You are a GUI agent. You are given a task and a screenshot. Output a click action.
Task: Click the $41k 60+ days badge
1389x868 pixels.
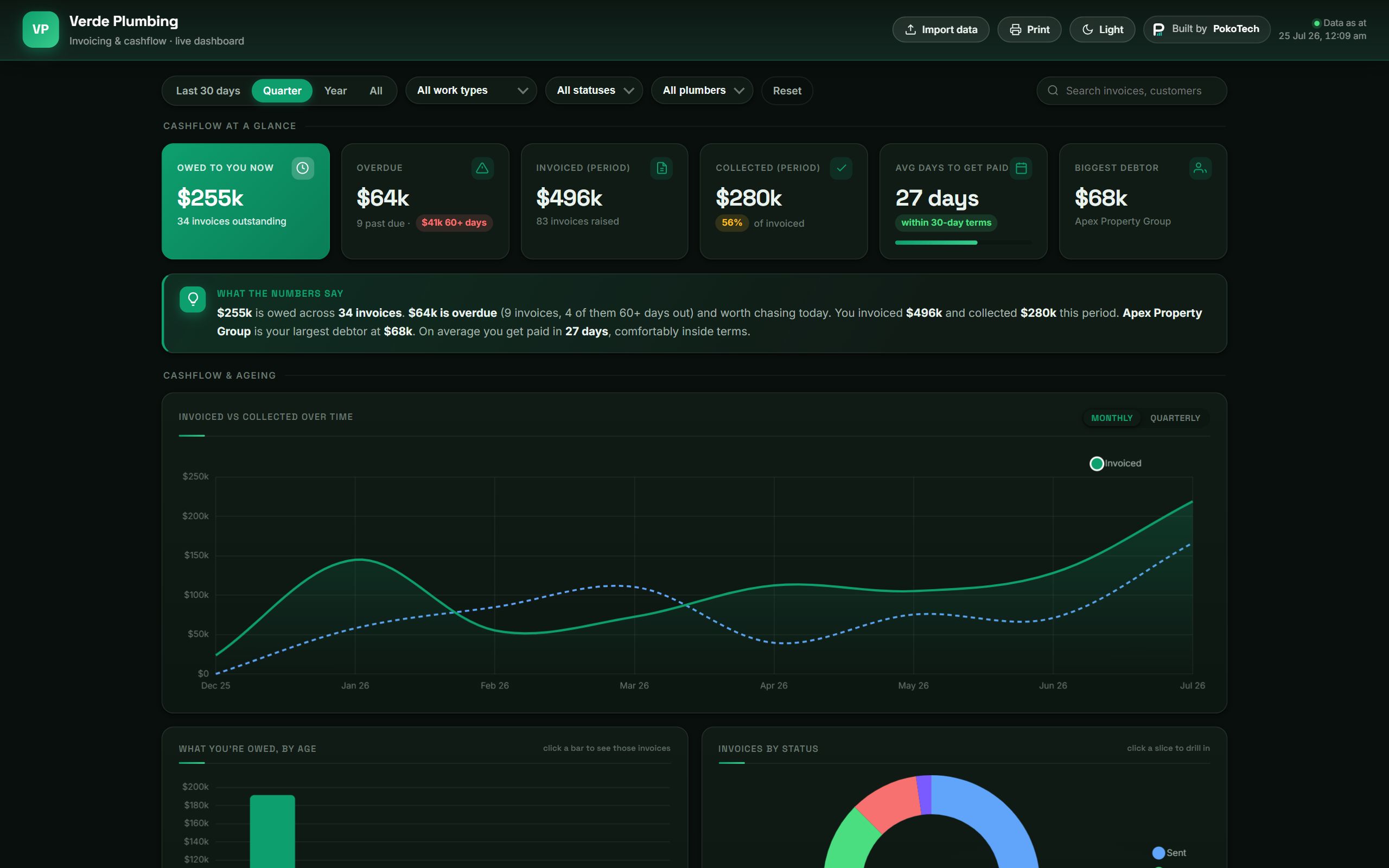454,223
